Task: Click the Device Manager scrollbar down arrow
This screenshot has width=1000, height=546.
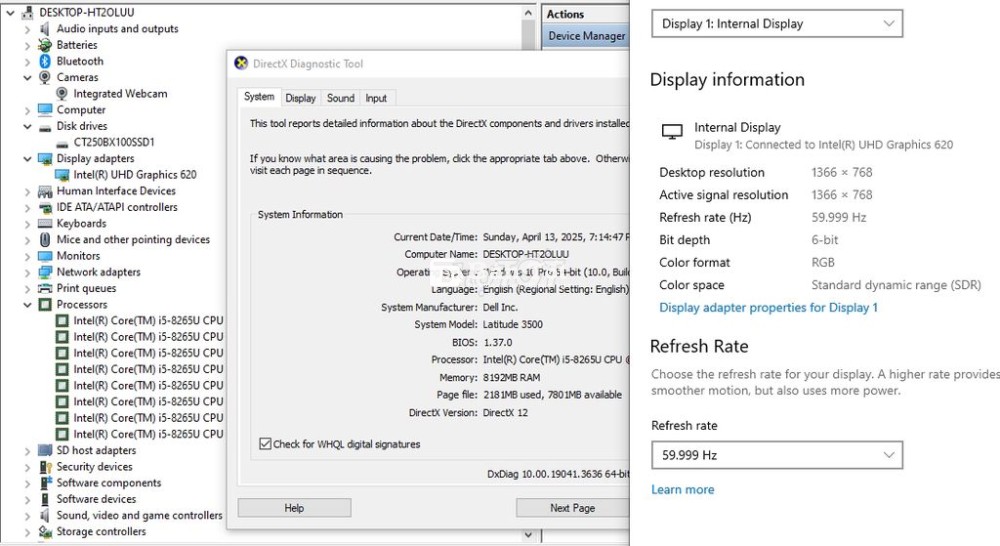Action: [528, 535]
